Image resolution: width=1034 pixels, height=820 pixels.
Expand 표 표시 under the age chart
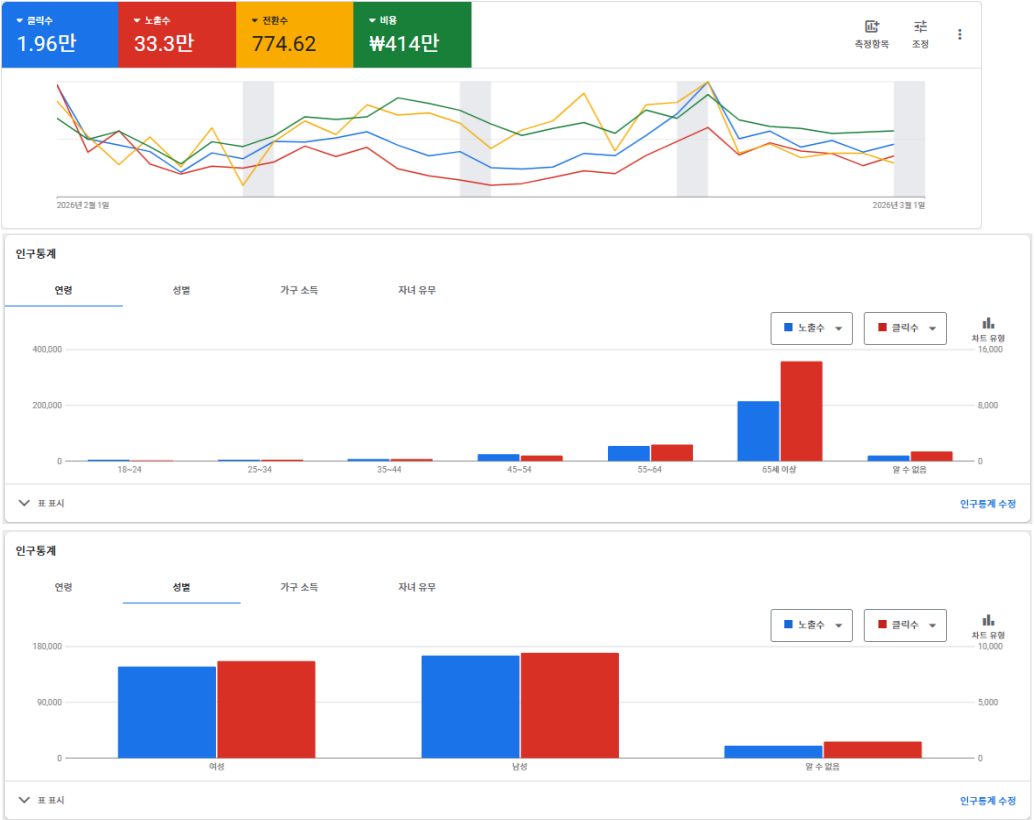click(x=42, y=503)
